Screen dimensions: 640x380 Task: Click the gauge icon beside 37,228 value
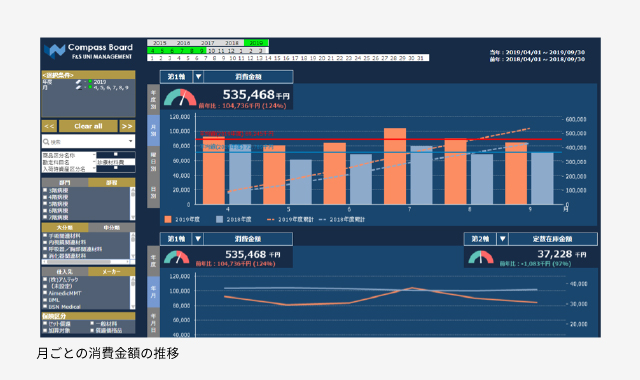pos(481,258)
